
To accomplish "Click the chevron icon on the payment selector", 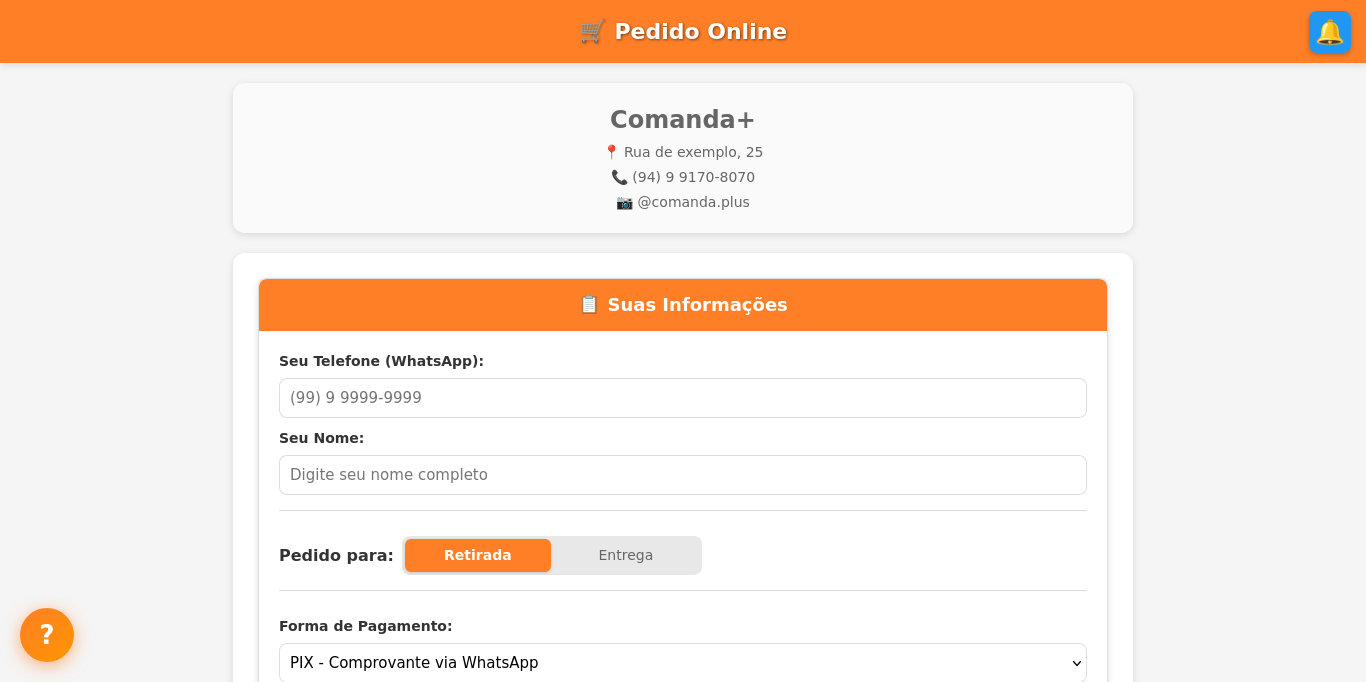I will point(1077,663).
